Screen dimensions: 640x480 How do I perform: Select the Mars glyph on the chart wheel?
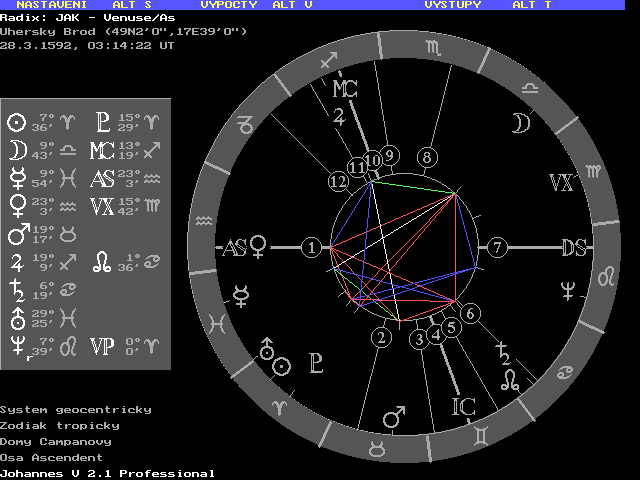pyautogui.click(x=394, y=413)
